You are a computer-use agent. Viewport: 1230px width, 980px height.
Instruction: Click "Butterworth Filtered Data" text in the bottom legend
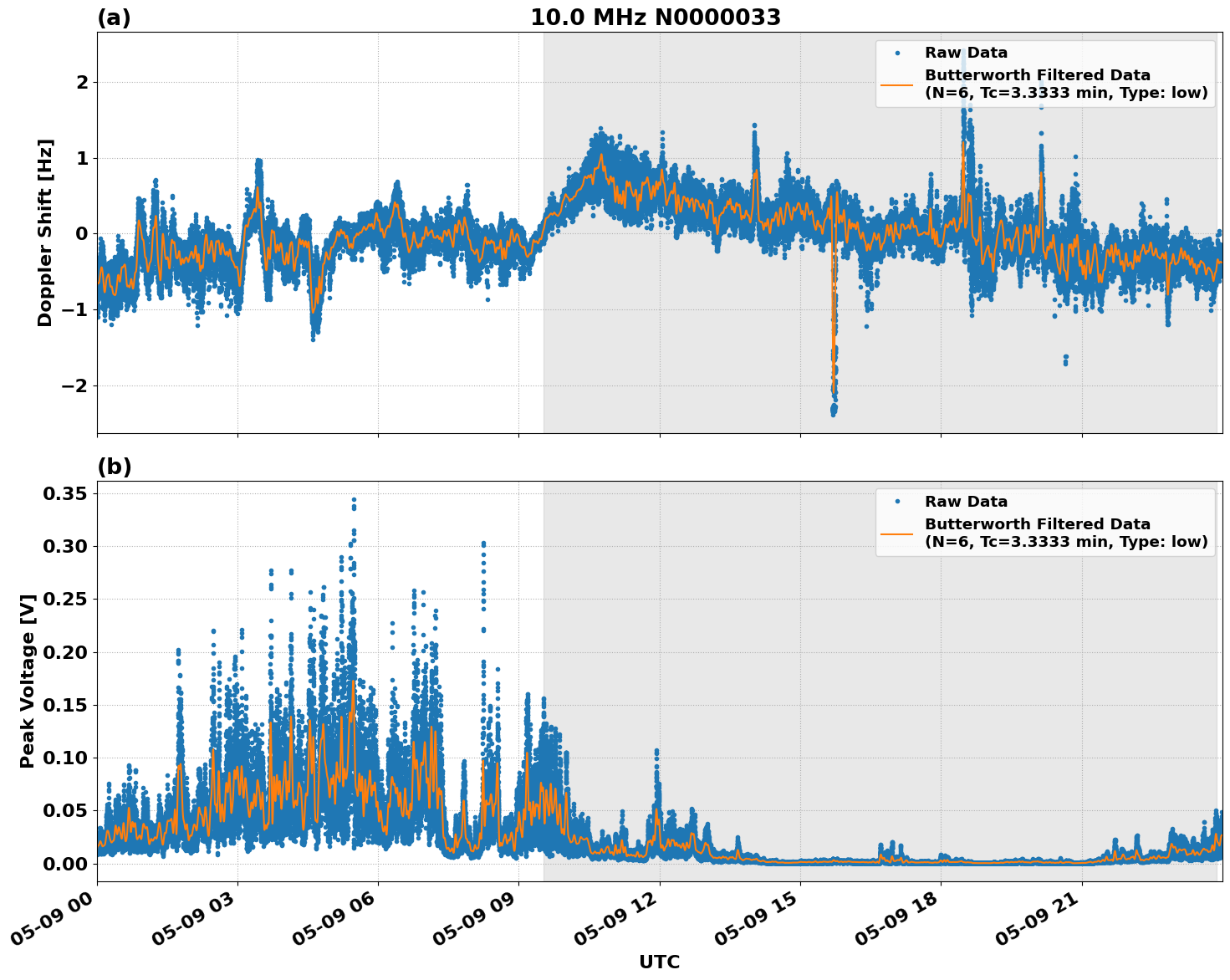(x=1037, y=522)
